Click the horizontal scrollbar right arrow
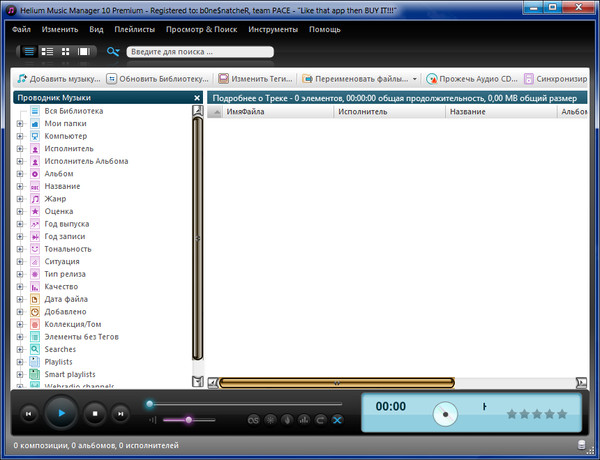Image resolution: width=600 pixels, height=460 pixels. 581,382
